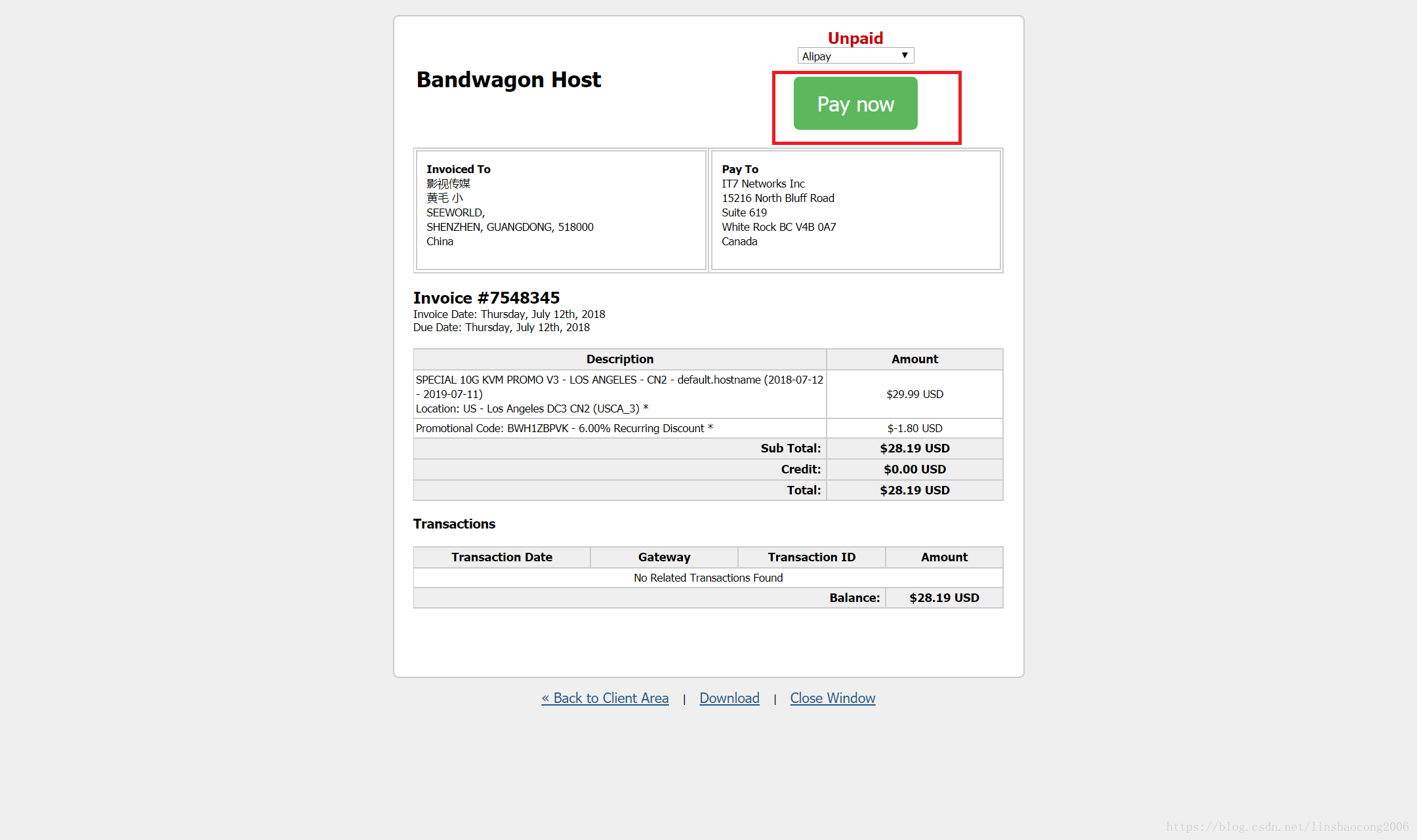1417x840 pixels.
Task: Click the Gateway column header
Action: pyautogui.click(x=664, y=557)
